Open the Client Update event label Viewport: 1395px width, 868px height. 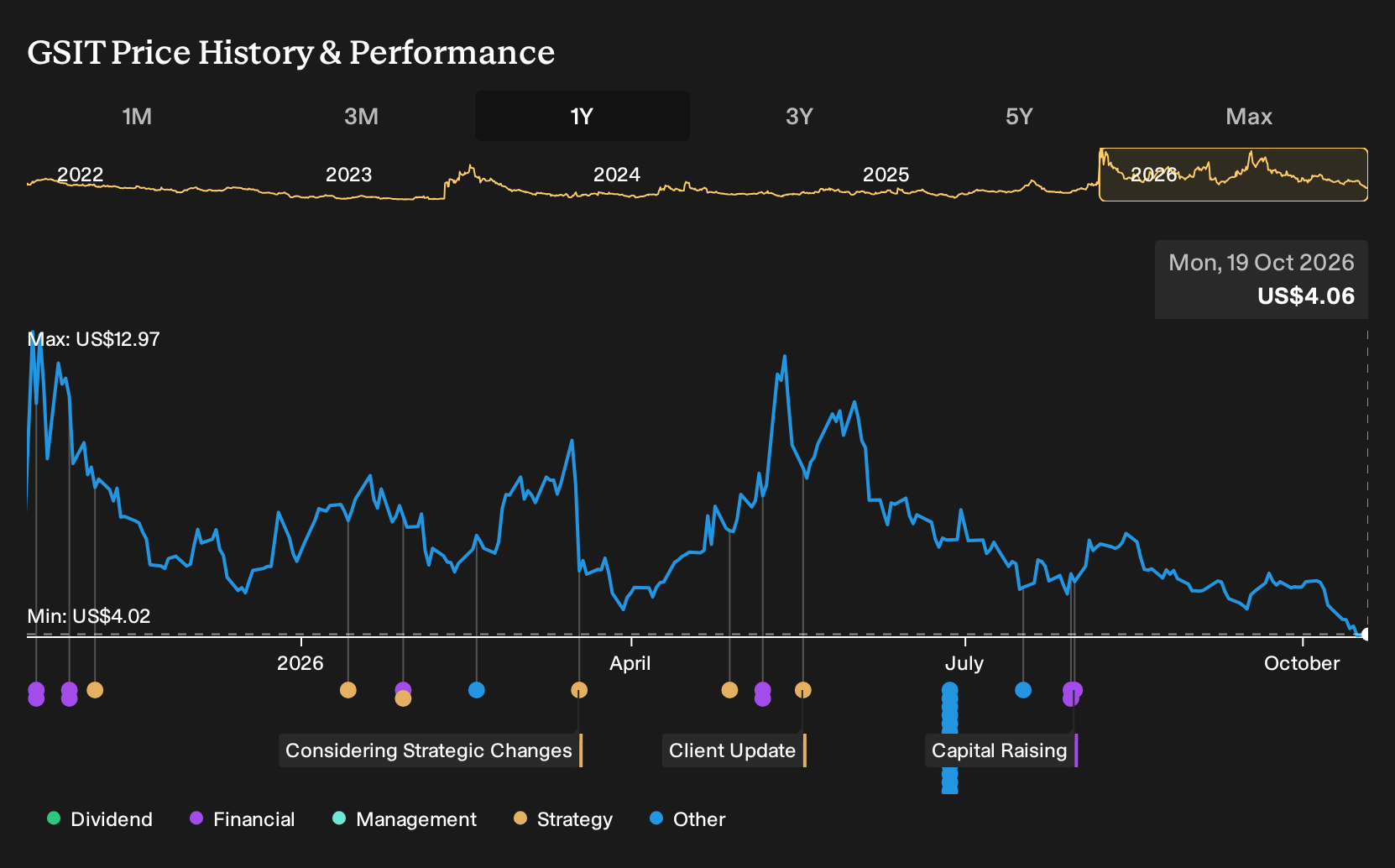(734, 750)
